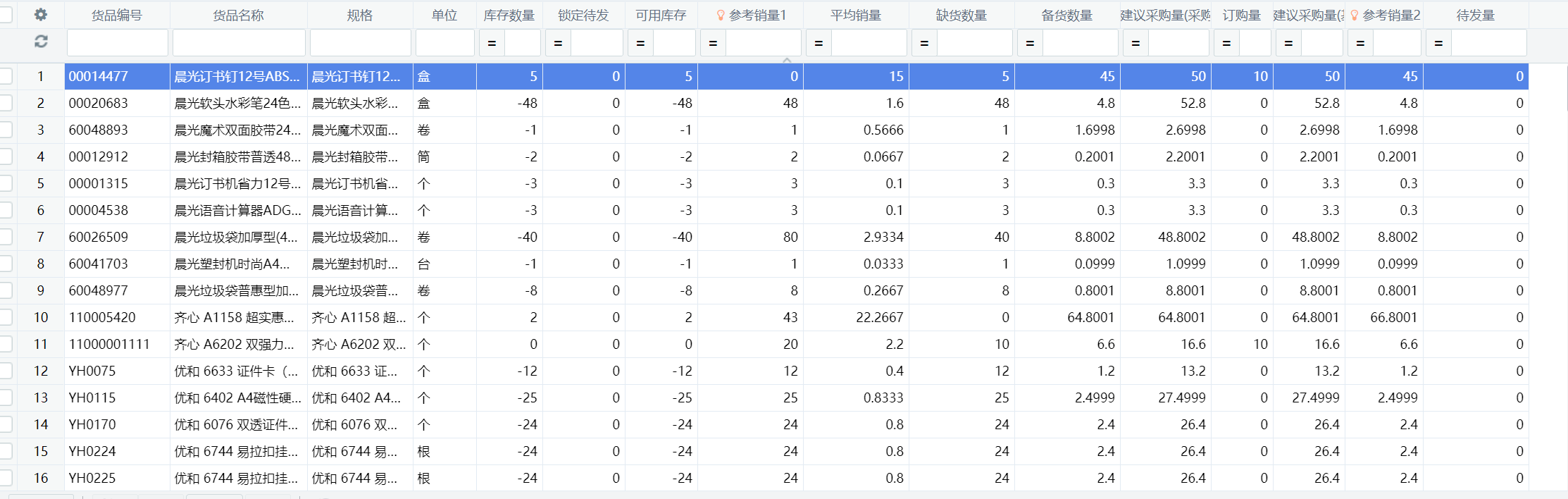1568x499 pixels.
Task: Click the 2.9334 average sales value
Action: [883, 237]
